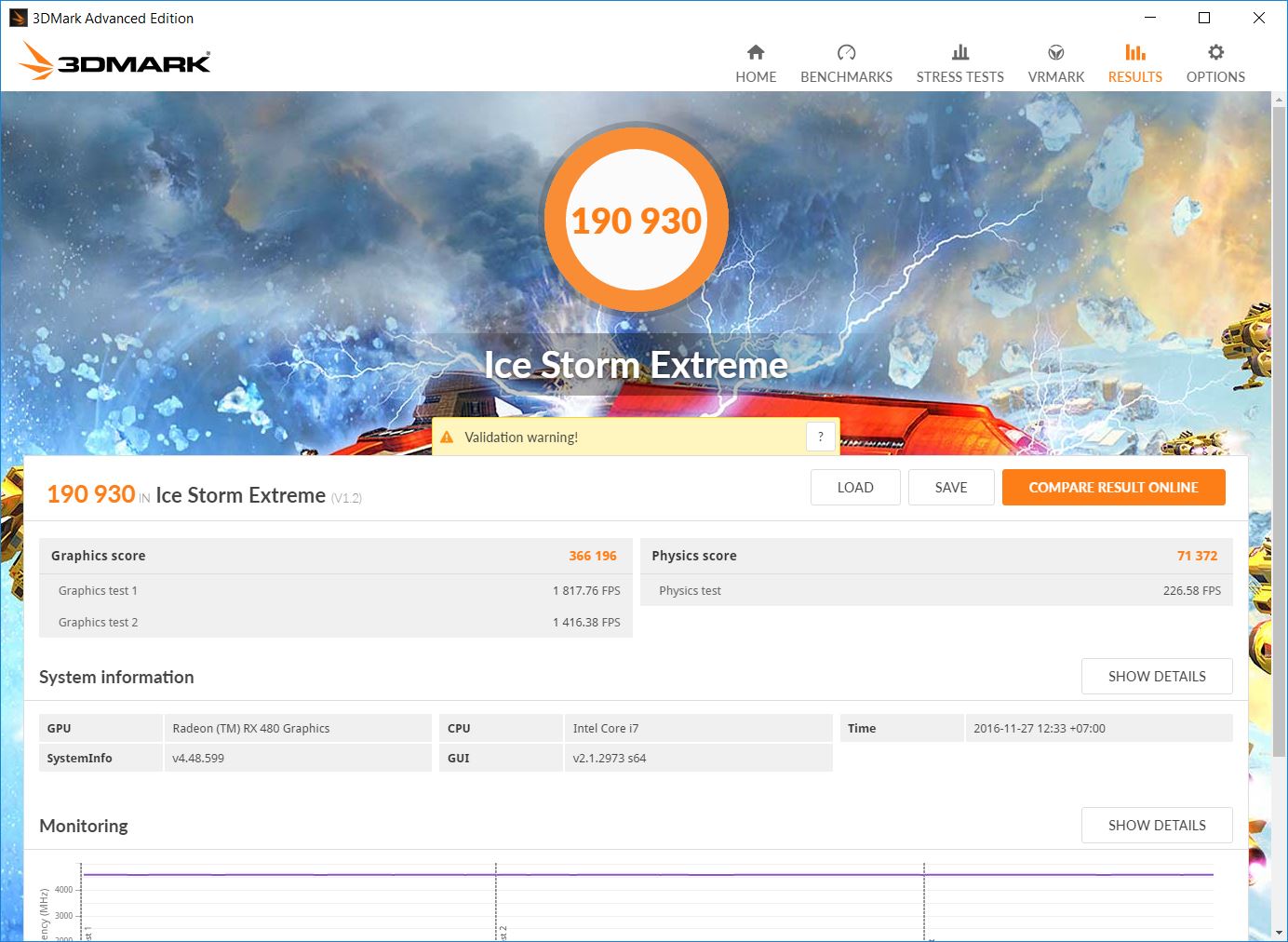Open Benchmarks via the gauge icon
Viewport: 1288px width, 942px height.
tap(846, 52)
